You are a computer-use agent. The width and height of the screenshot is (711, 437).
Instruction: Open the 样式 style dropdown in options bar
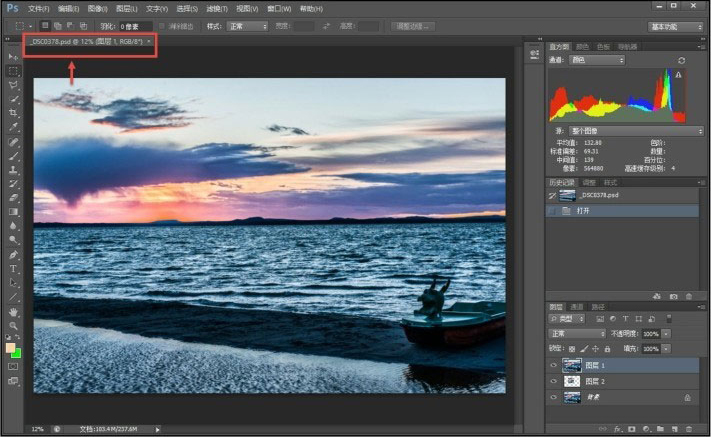click(x=247, y=26)
